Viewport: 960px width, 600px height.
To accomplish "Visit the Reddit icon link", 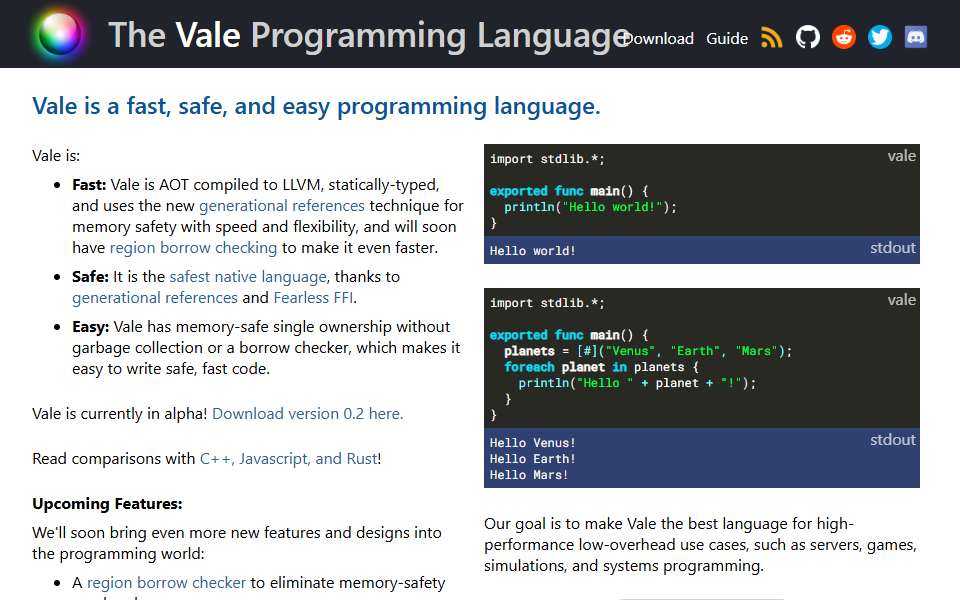I will [x=844, y=37].
